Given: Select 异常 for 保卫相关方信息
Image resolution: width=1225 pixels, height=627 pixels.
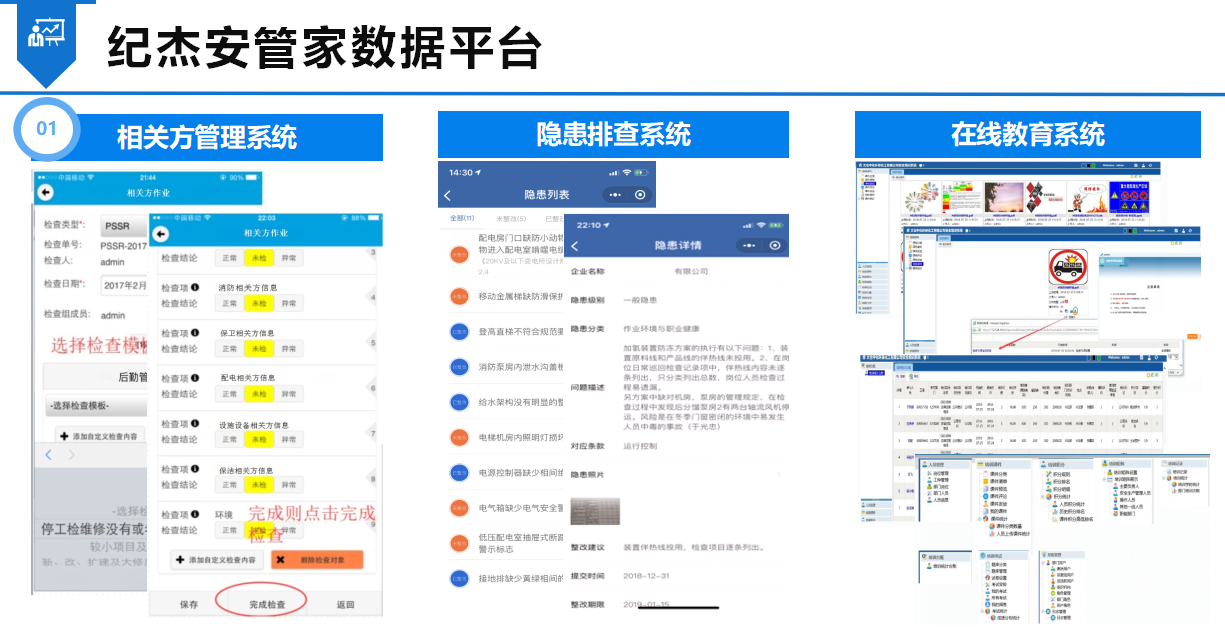Looking at the screenshot, I should pos(289,348).
